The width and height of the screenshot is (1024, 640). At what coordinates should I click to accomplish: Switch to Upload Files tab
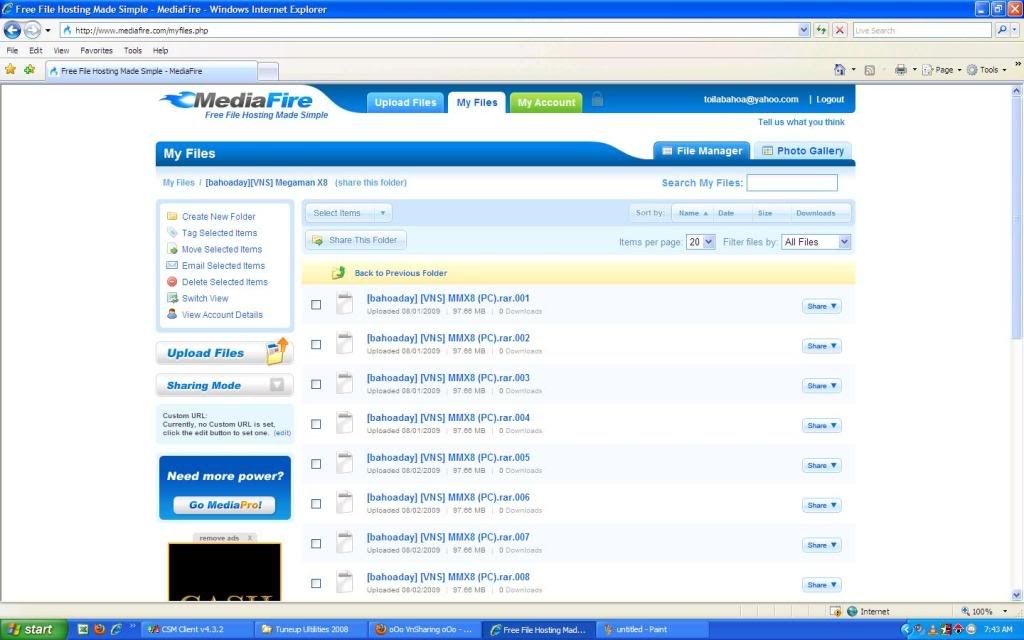406,103
